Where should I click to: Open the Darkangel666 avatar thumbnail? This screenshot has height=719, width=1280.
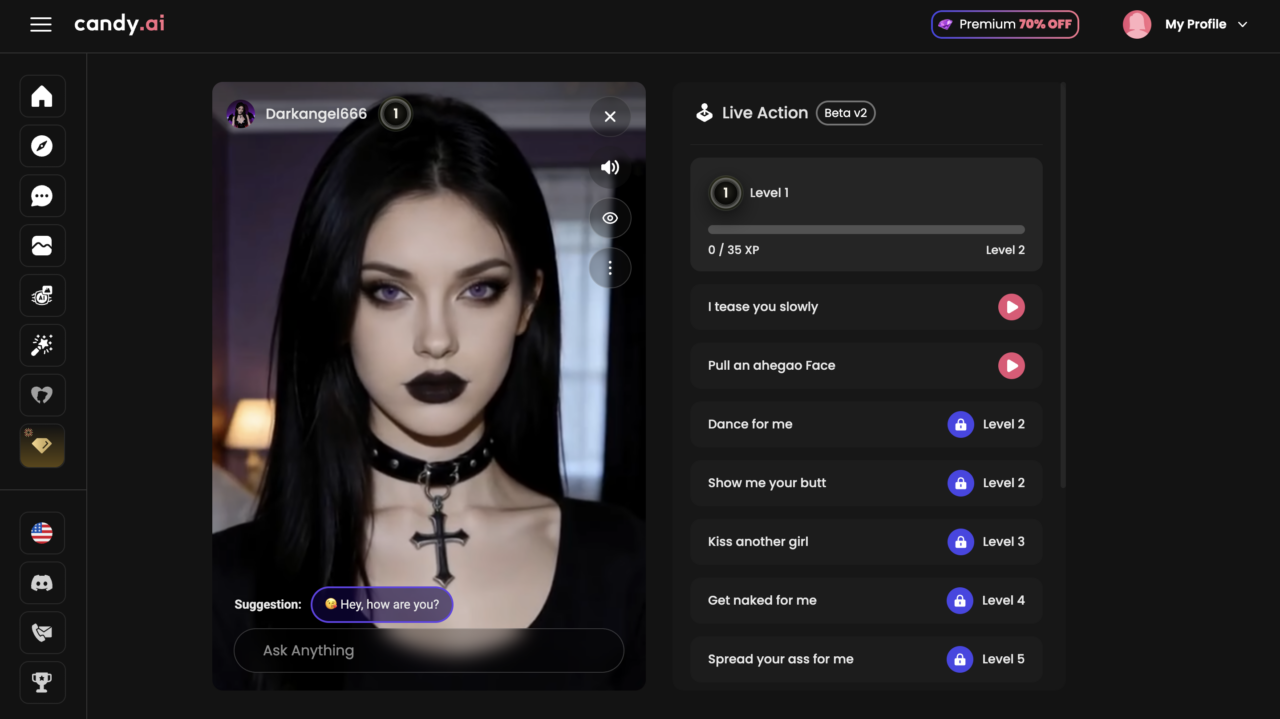(x=241, y=114)
